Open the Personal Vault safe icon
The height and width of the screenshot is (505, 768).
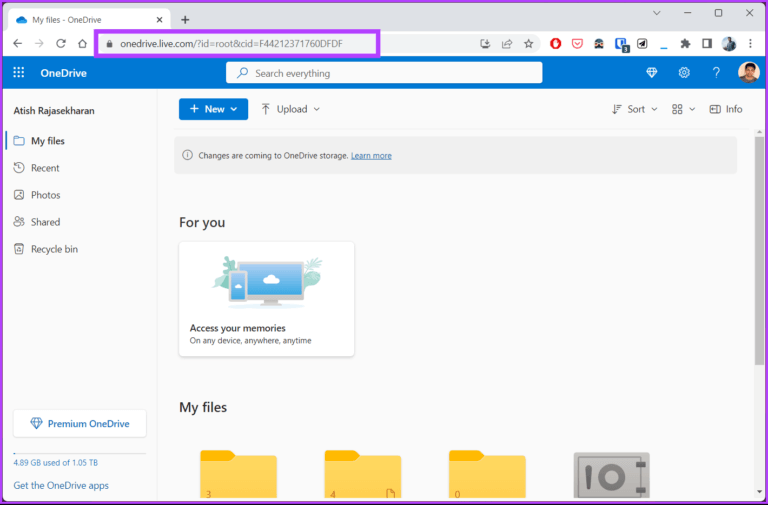tap(611, 475)
